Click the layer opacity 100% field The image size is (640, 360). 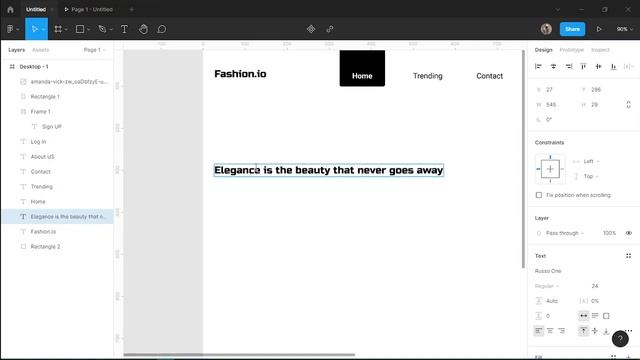tap(609, 233)
